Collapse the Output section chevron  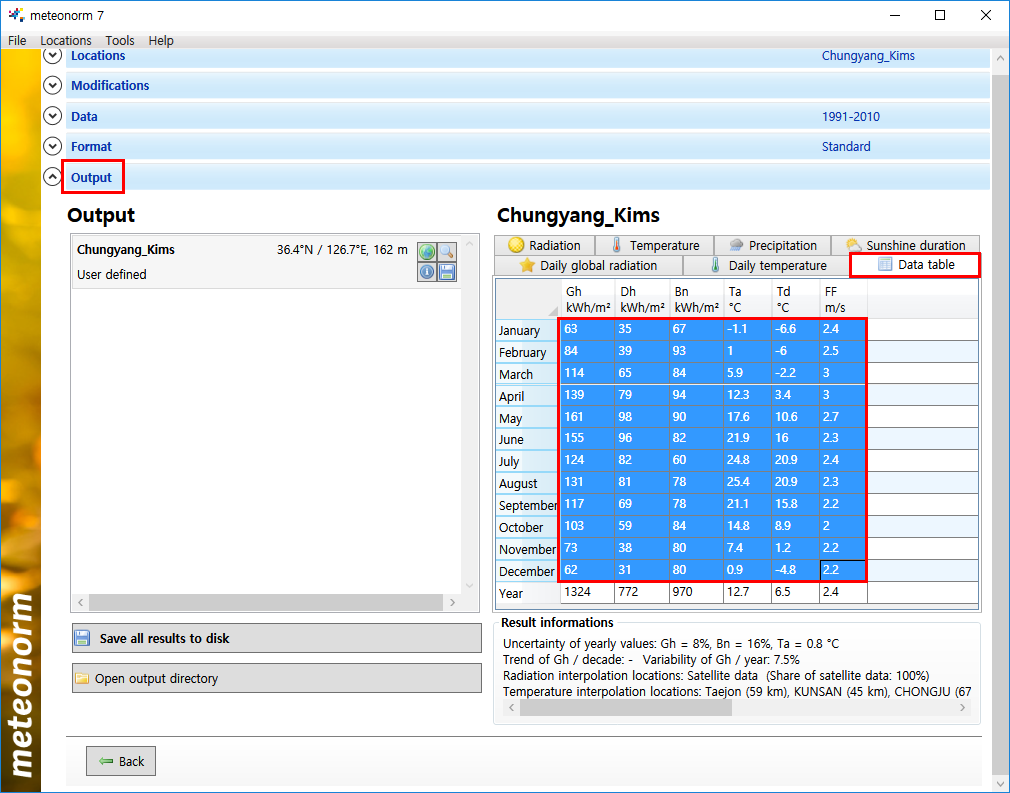pyautogui.click(x=53, y=177)
